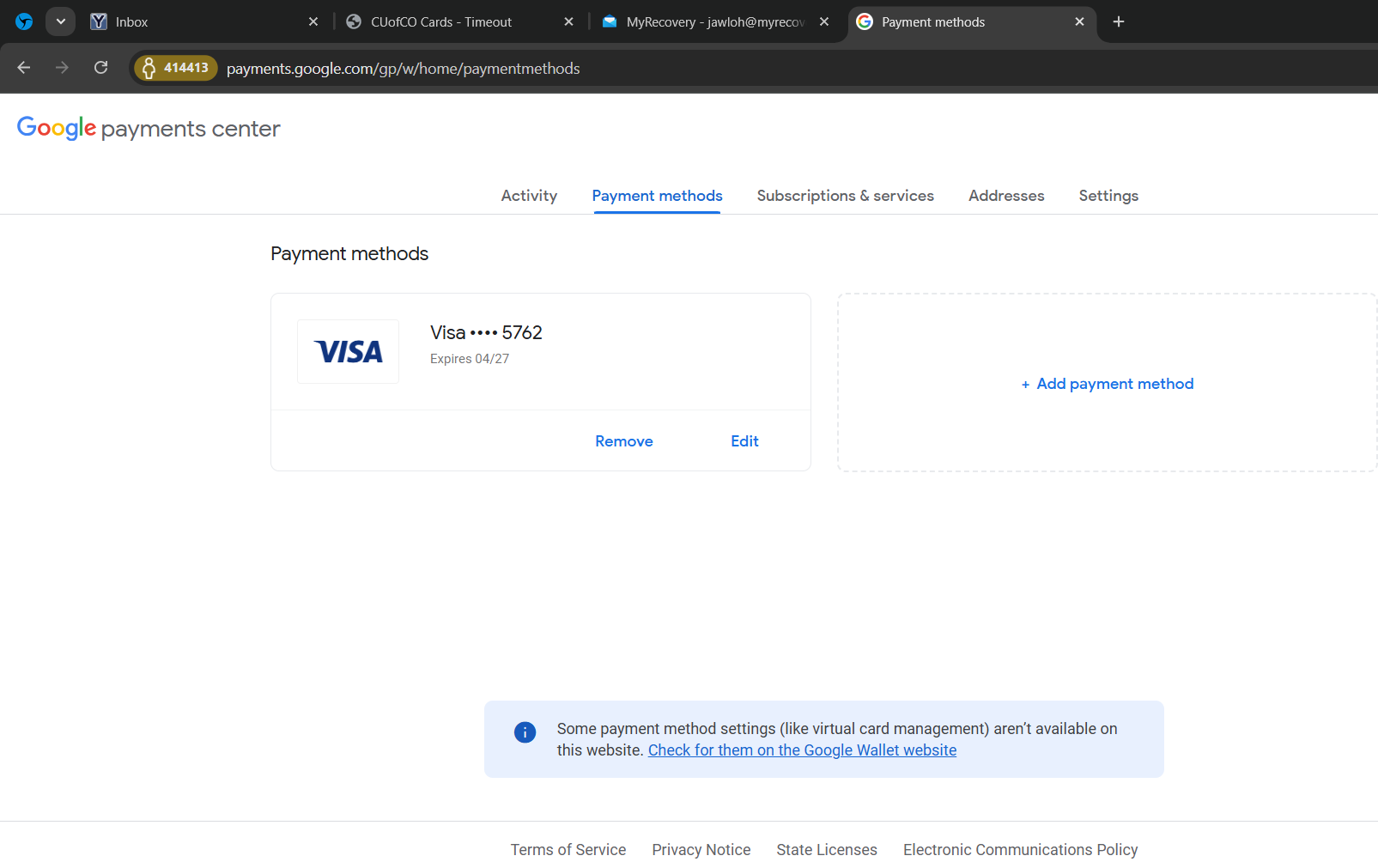Close the CUofCO Cards tab
The image size is (1378, 868).
[x=568, y=21]
